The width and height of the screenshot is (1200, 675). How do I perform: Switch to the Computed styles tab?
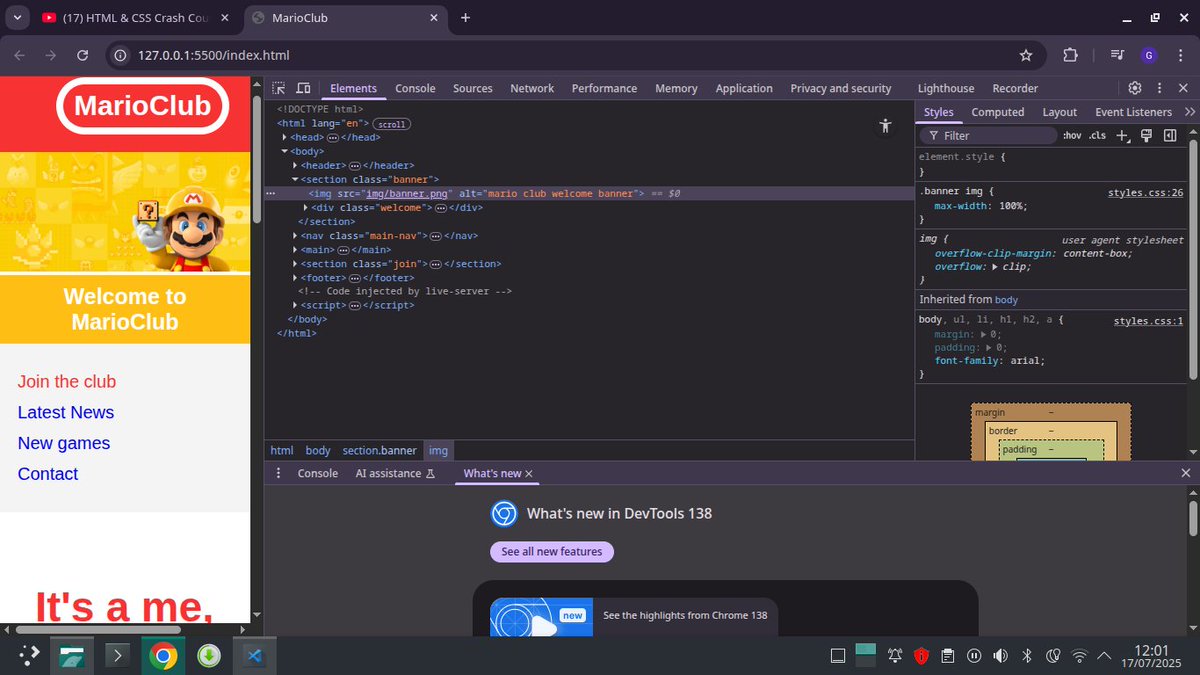click(x=998, y=112)
